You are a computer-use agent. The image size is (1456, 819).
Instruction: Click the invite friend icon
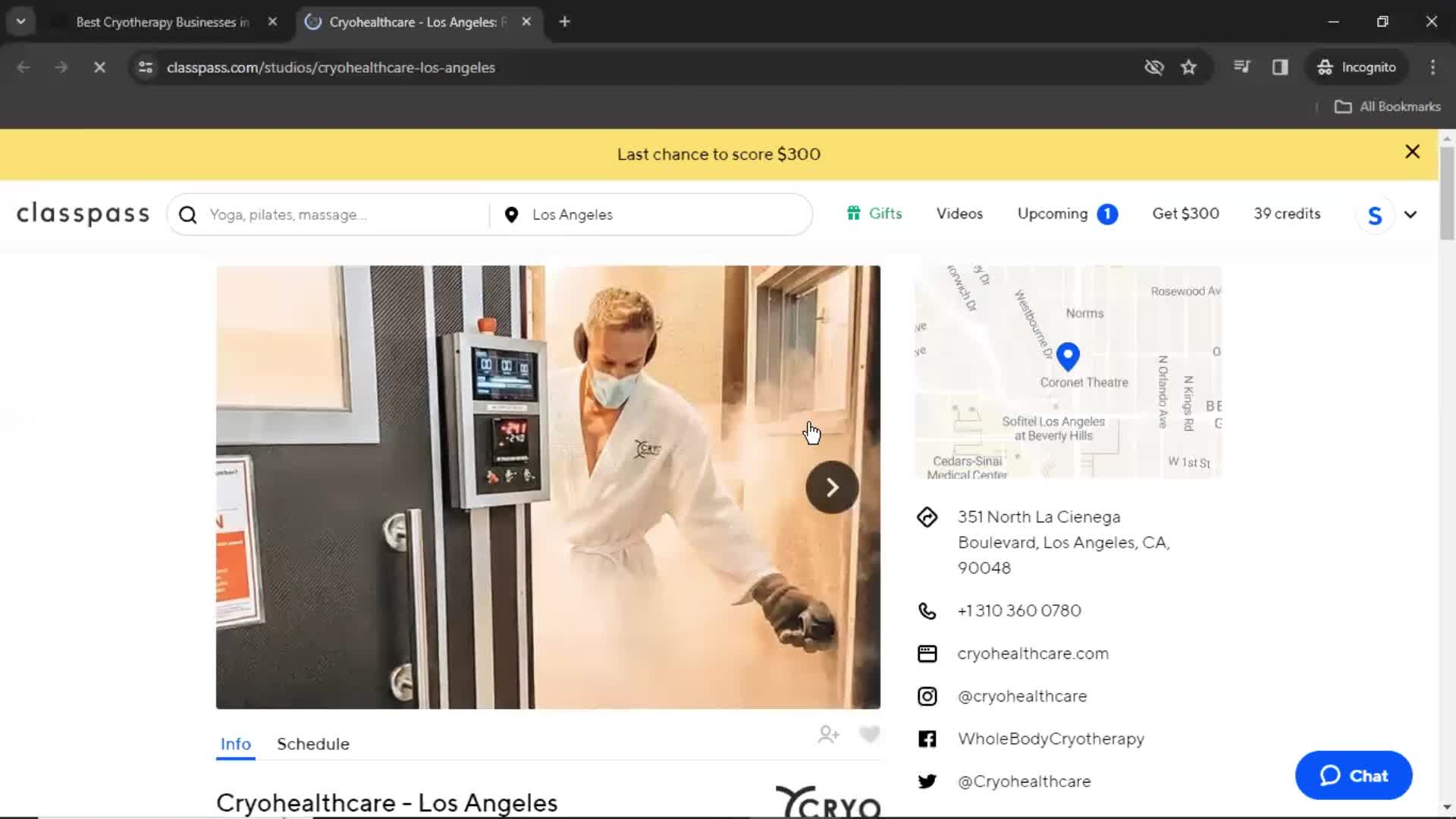click(x=829, y=734)
